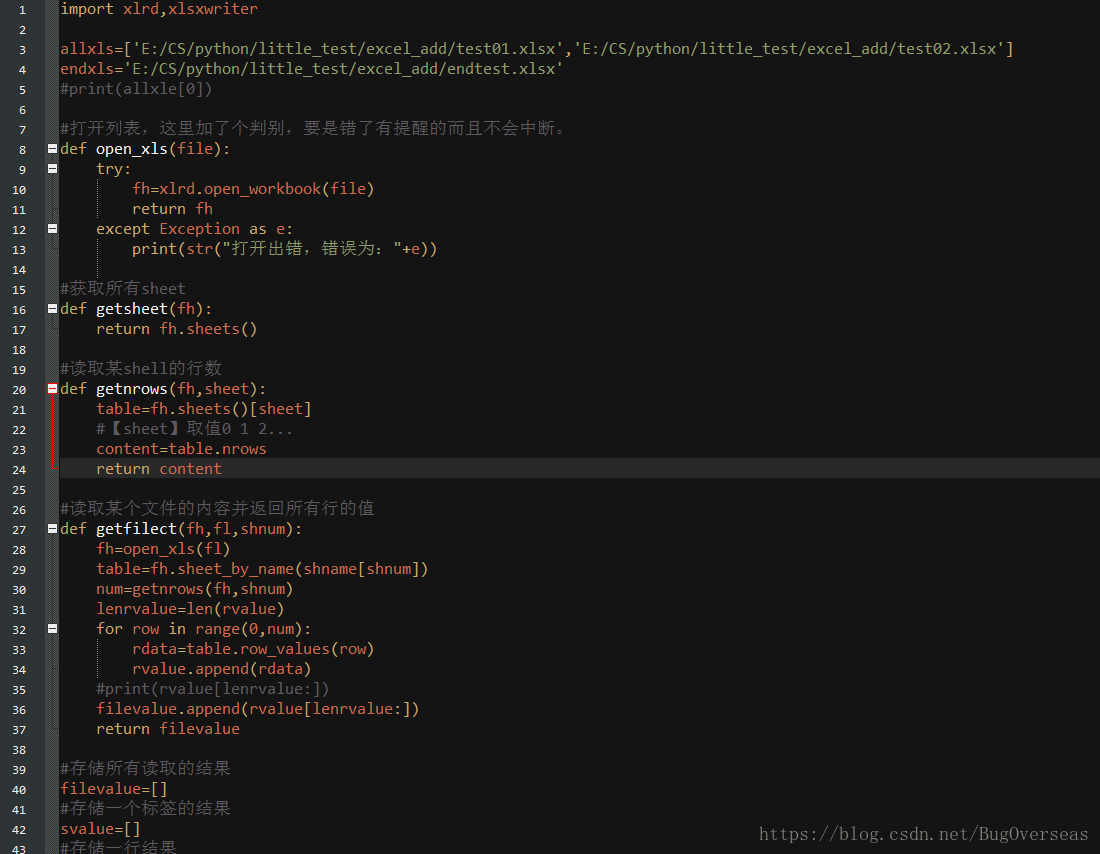1100x854 pixels.
Task: Click the '#print(allxle[0])' comment
Action: (x=136, y=89)
